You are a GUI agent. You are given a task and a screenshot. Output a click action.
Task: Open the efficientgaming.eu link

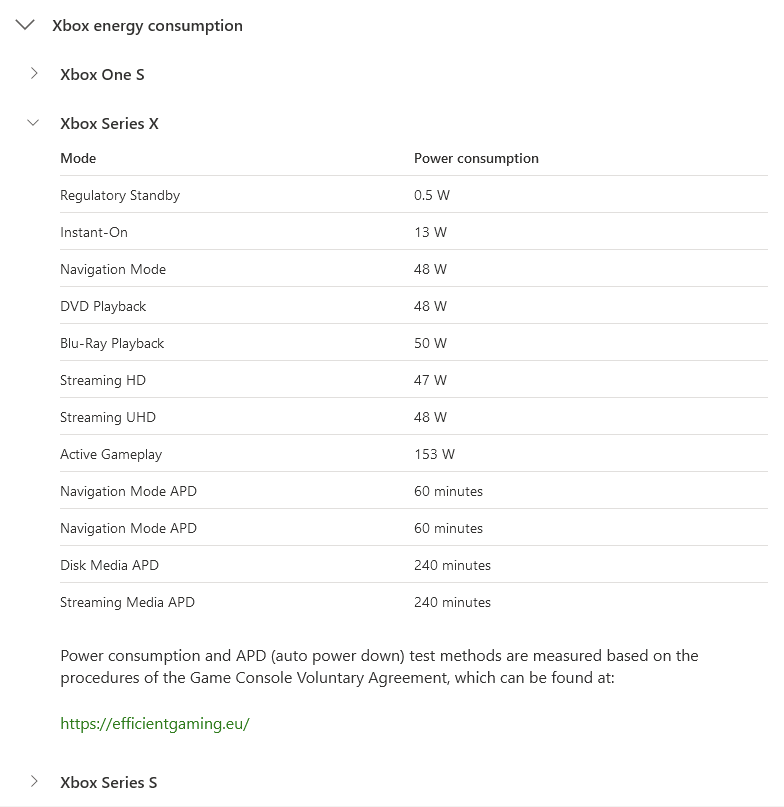pos(154,724)
